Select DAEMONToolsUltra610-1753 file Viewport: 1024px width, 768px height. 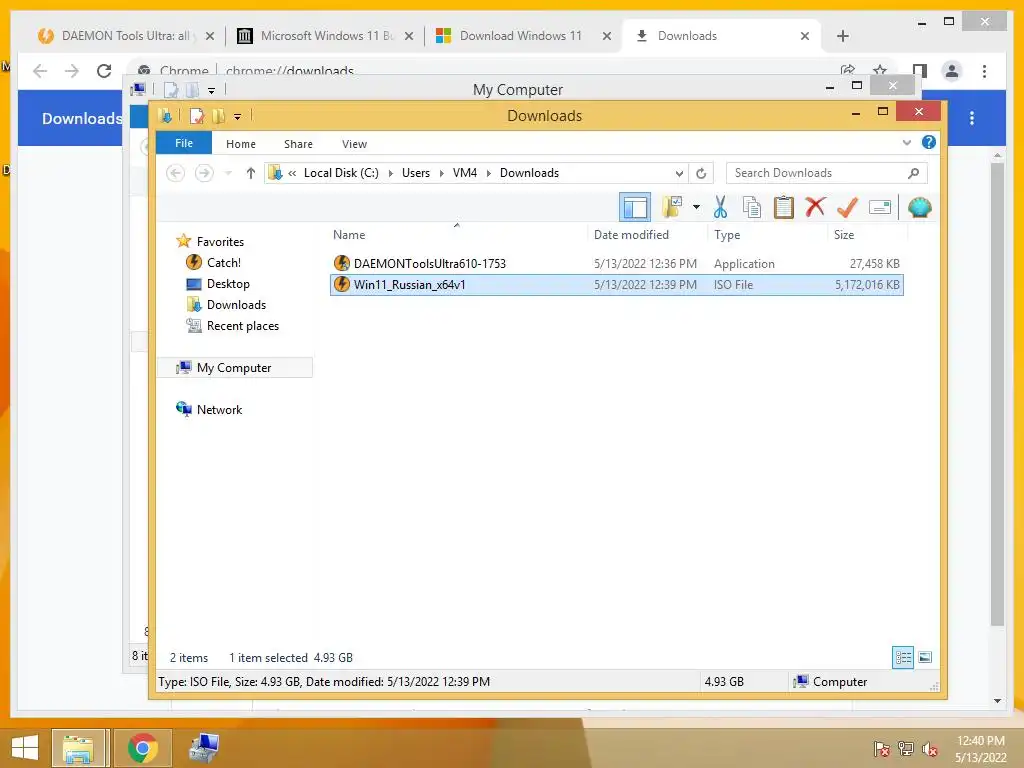(x=616, y=264)
